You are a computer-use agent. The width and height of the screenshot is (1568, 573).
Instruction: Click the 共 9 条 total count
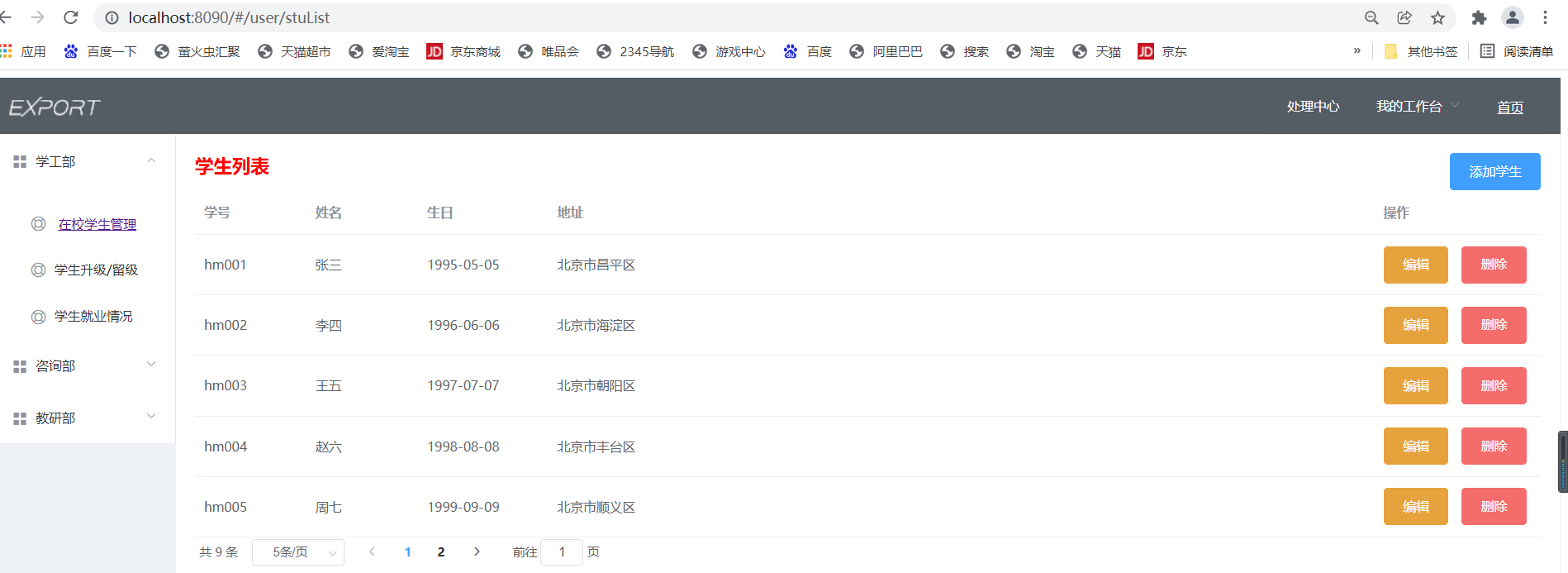[218, 552]
